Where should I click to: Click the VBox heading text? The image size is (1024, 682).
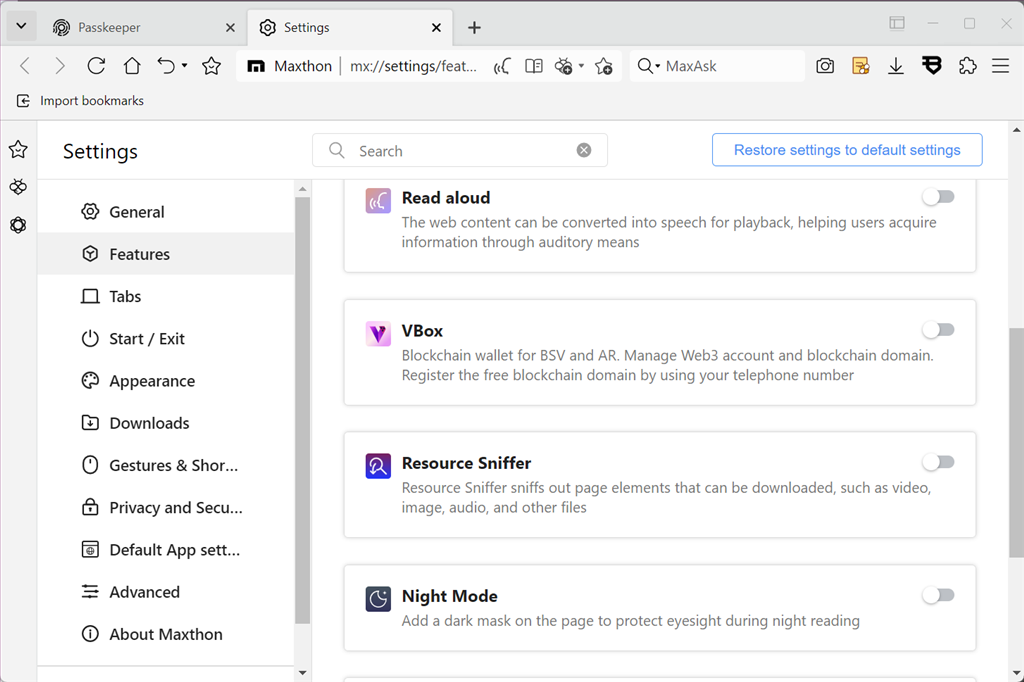(x=422, y=331)
